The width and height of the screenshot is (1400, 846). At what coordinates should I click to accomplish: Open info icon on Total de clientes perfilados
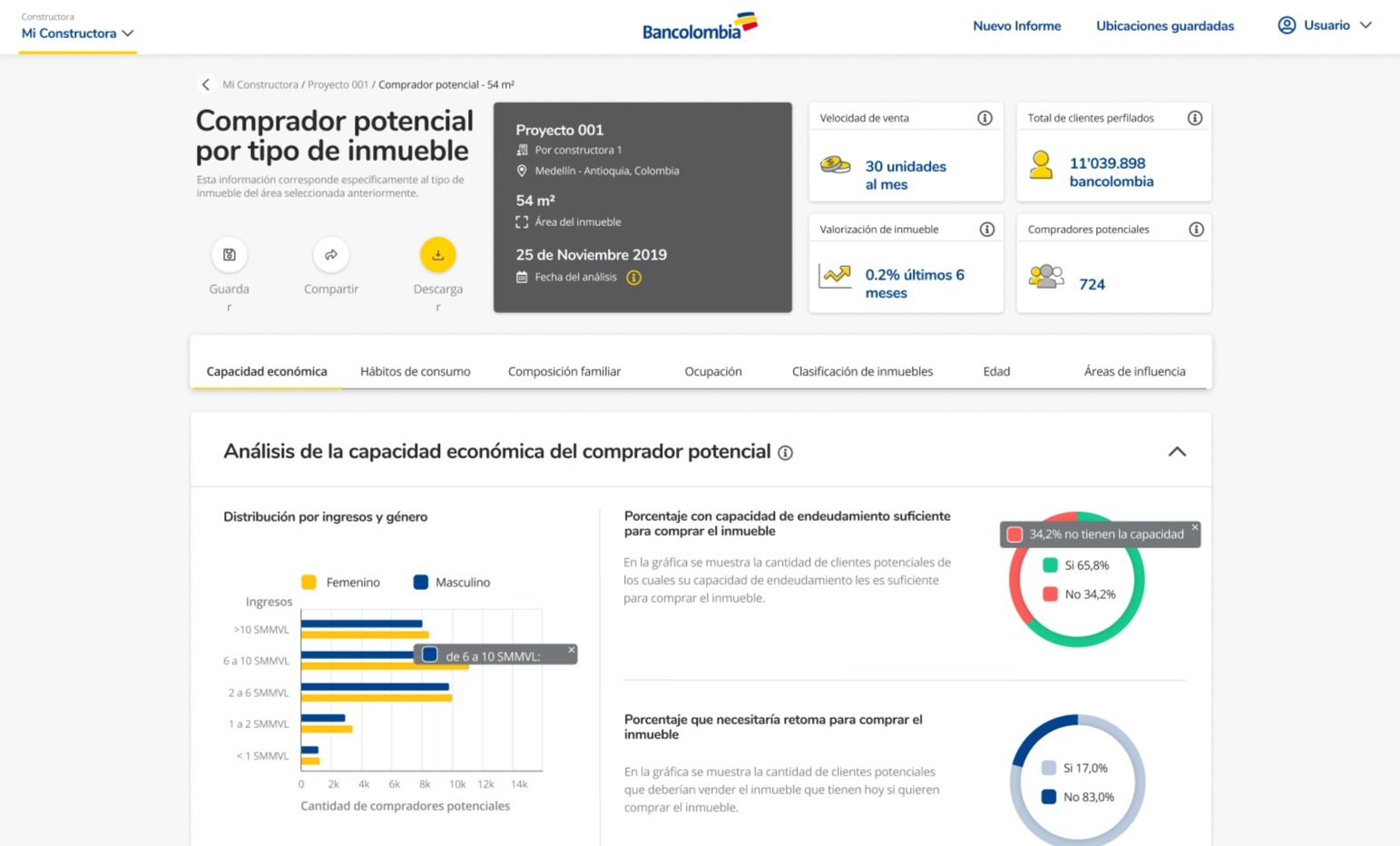pyautogui.click(x=1195, y=118)
